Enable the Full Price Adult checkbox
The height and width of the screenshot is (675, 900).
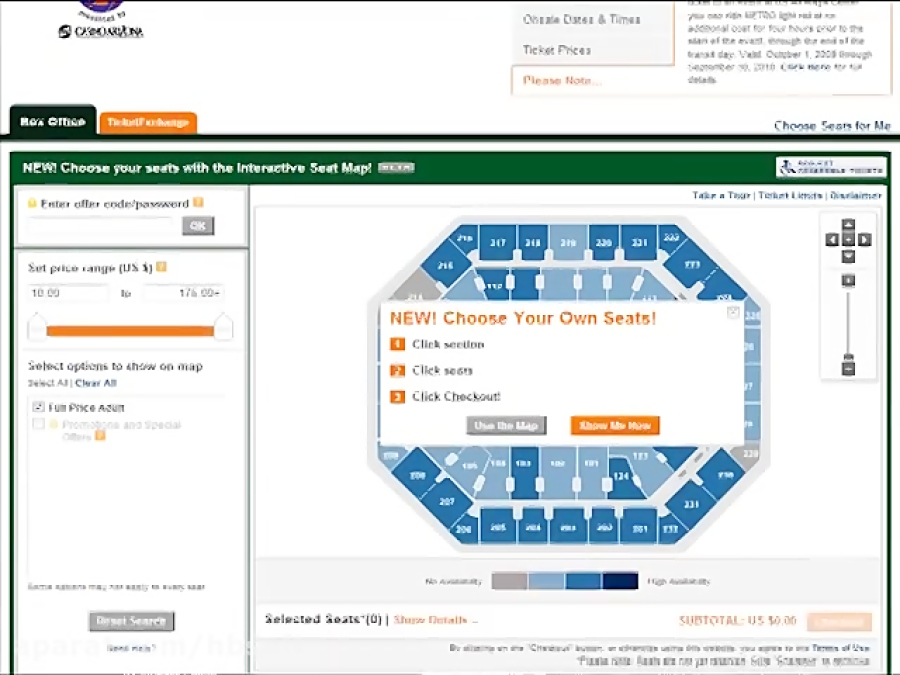click(38, 406)
